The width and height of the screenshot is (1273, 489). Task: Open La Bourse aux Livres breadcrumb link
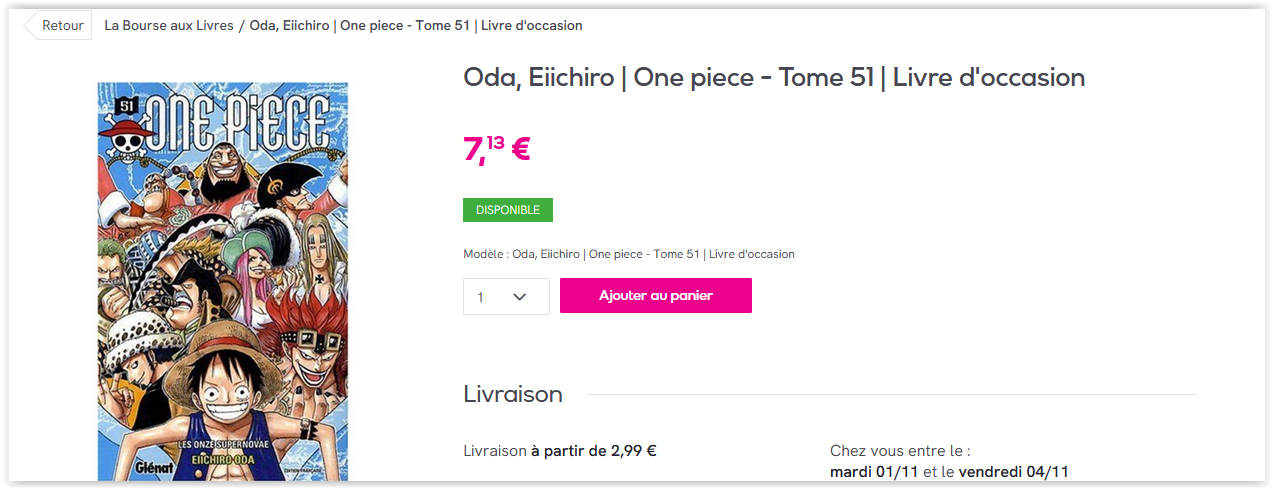coord(169,25)
